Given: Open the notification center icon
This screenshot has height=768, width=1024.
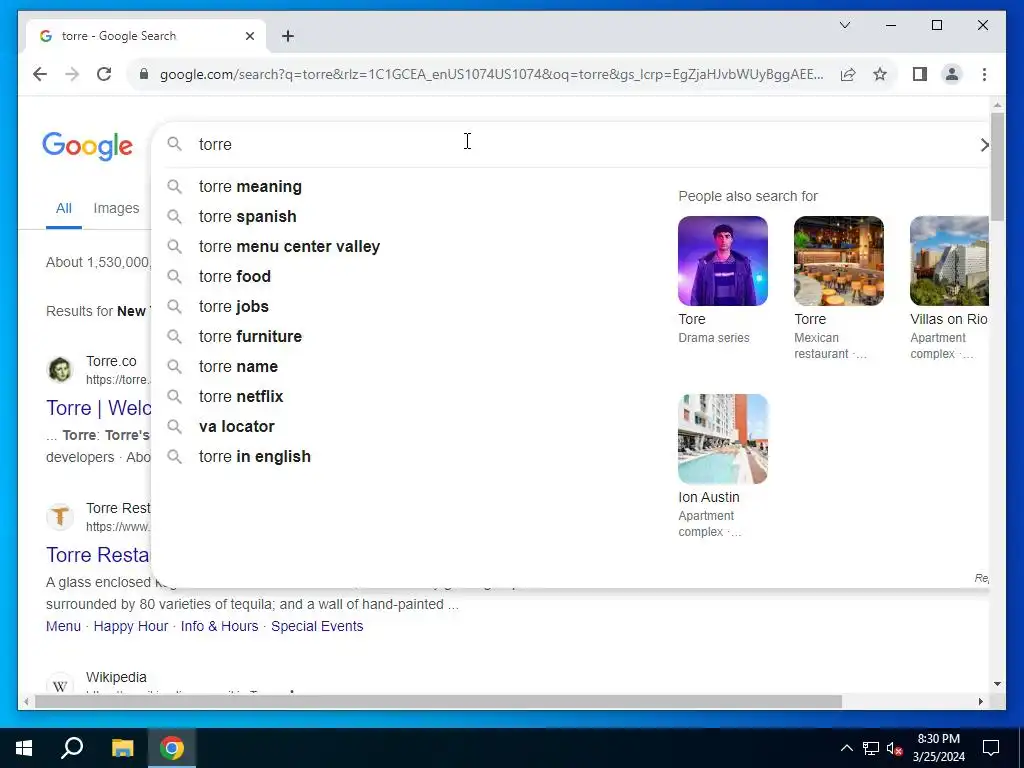Looking at the screenshot, I should (x=991, y=748).
